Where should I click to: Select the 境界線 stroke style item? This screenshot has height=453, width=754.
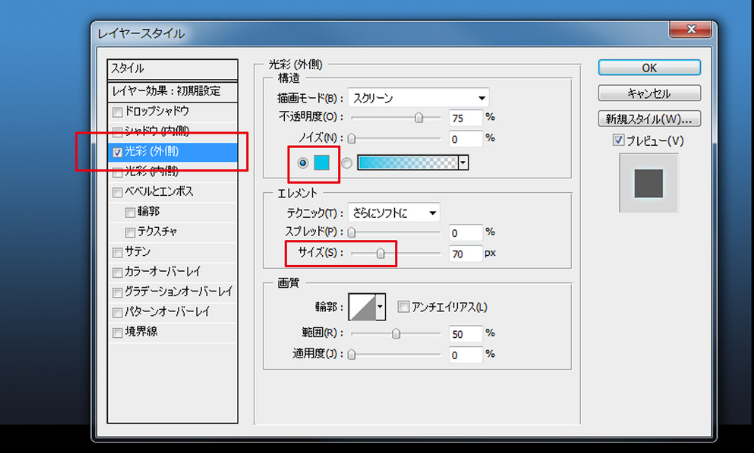tap(140, 331)
